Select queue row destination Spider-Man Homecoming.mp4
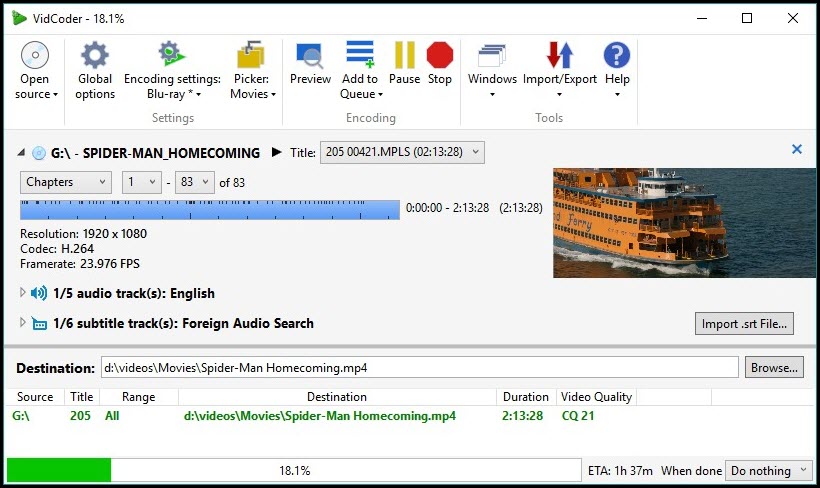Screen dimensions: 820x488 click(320, 416)
